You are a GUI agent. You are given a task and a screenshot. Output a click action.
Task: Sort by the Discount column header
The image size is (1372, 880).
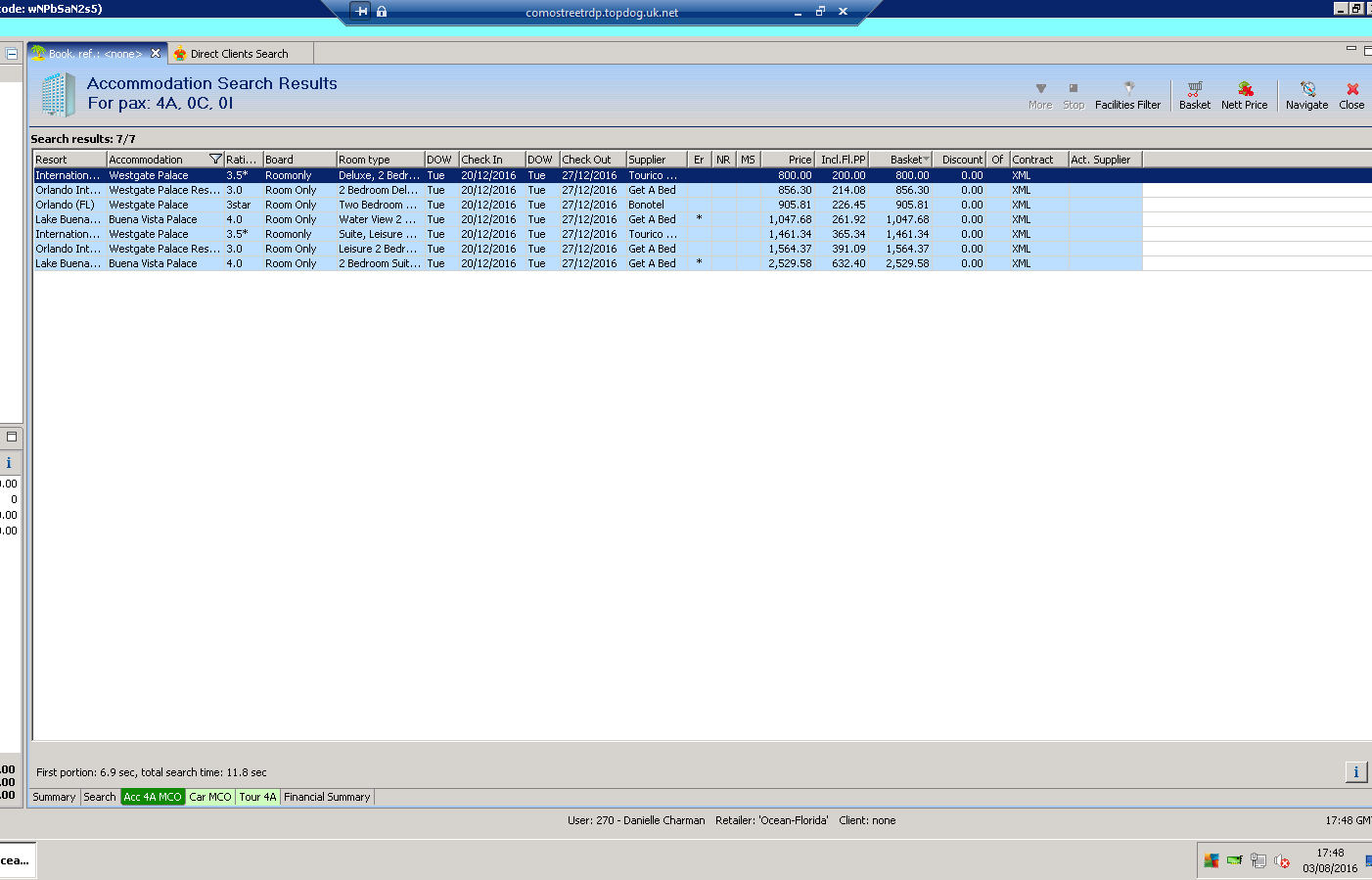(x=959, y=160)
